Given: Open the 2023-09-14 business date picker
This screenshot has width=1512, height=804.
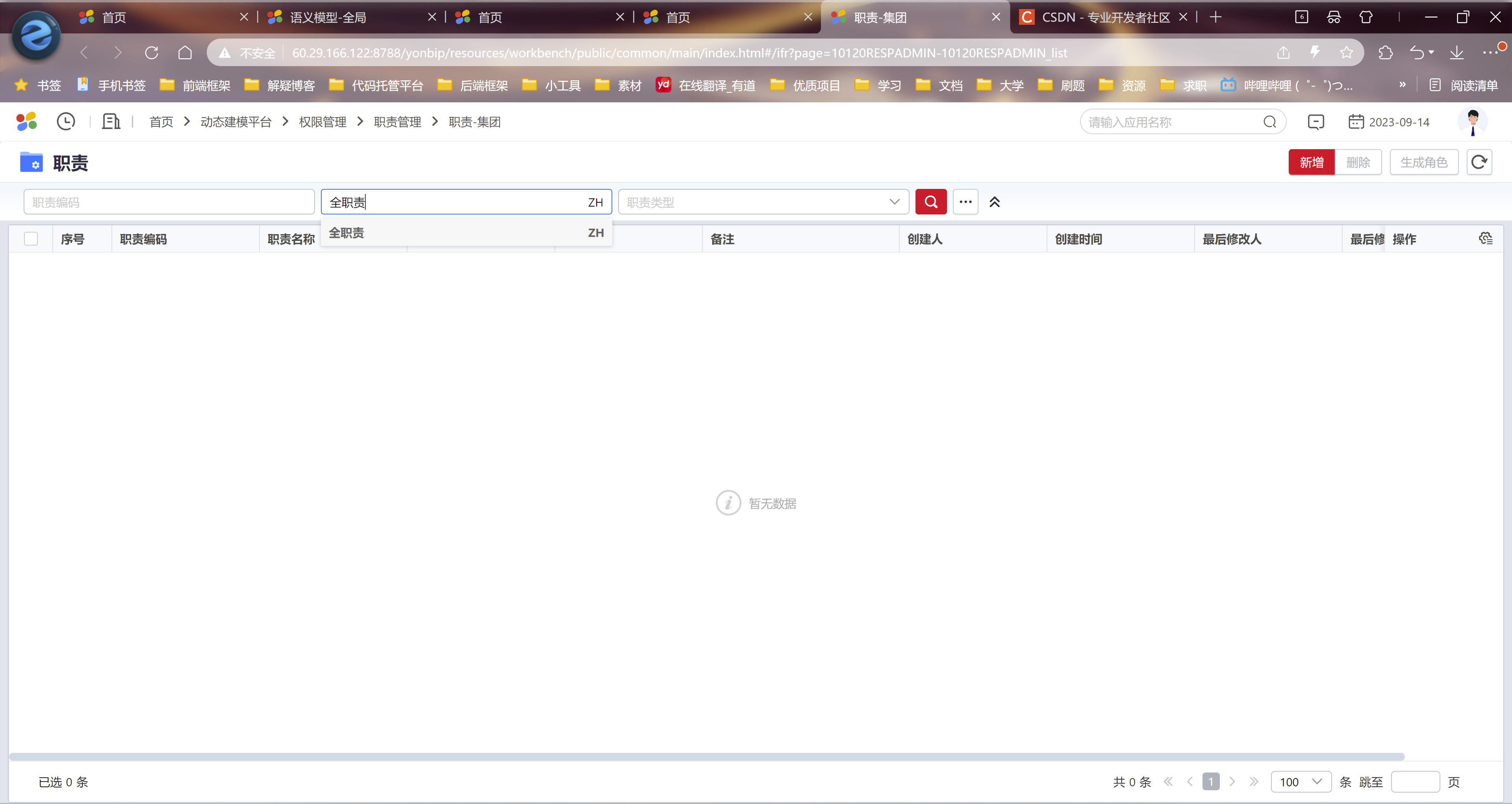Looking at the screenshot, I should 1389,122.
